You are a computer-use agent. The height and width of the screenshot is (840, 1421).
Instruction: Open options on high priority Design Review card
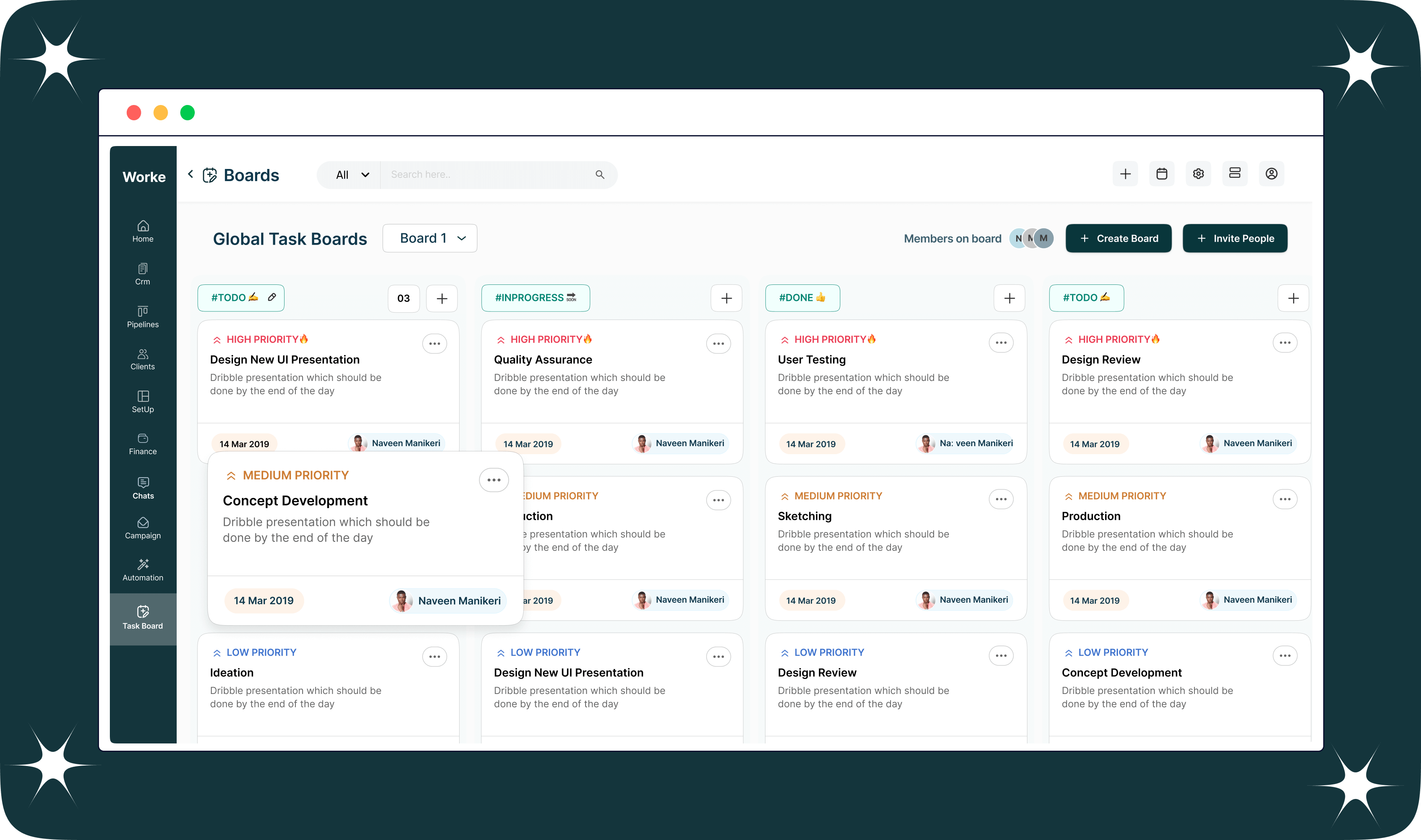coord(1285,342)
